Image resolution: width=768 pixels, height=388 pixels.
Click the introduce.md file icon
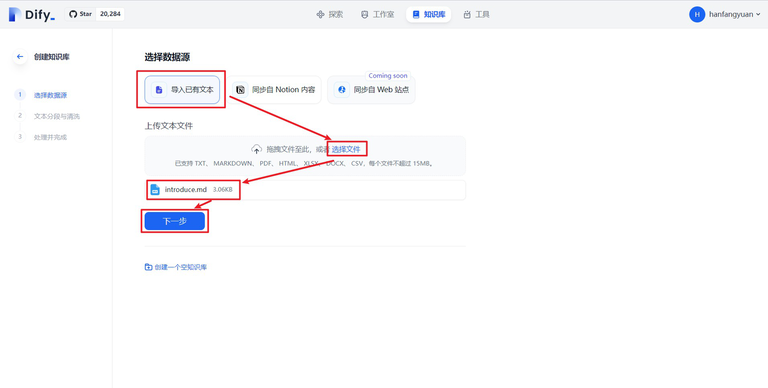point(155,190)
